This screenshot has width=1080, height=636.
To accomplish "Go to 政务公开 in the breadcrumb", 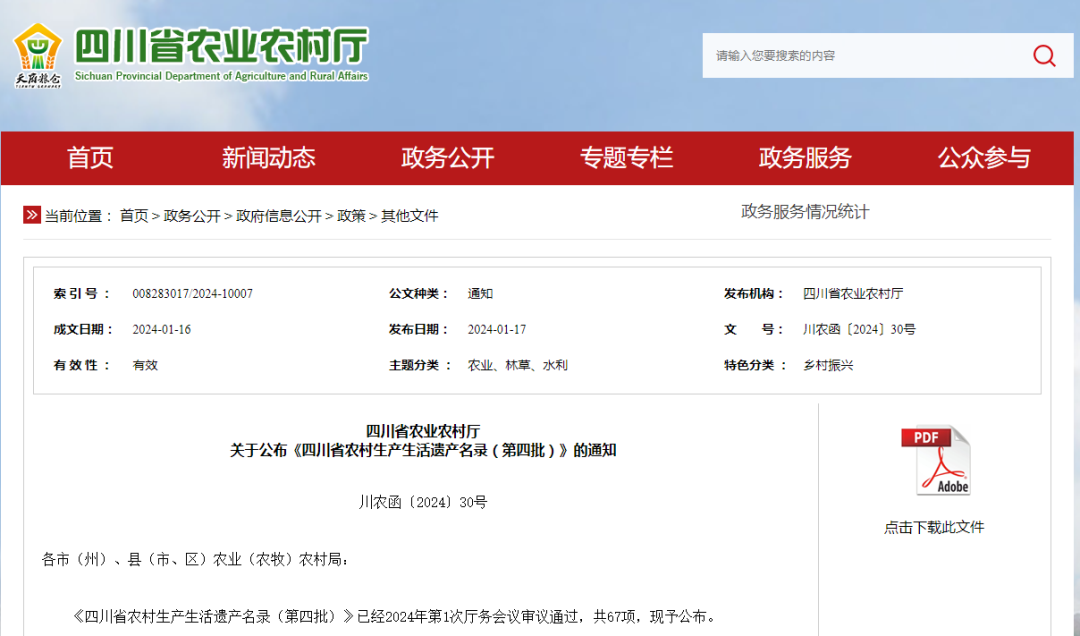I will click(192, 216).
